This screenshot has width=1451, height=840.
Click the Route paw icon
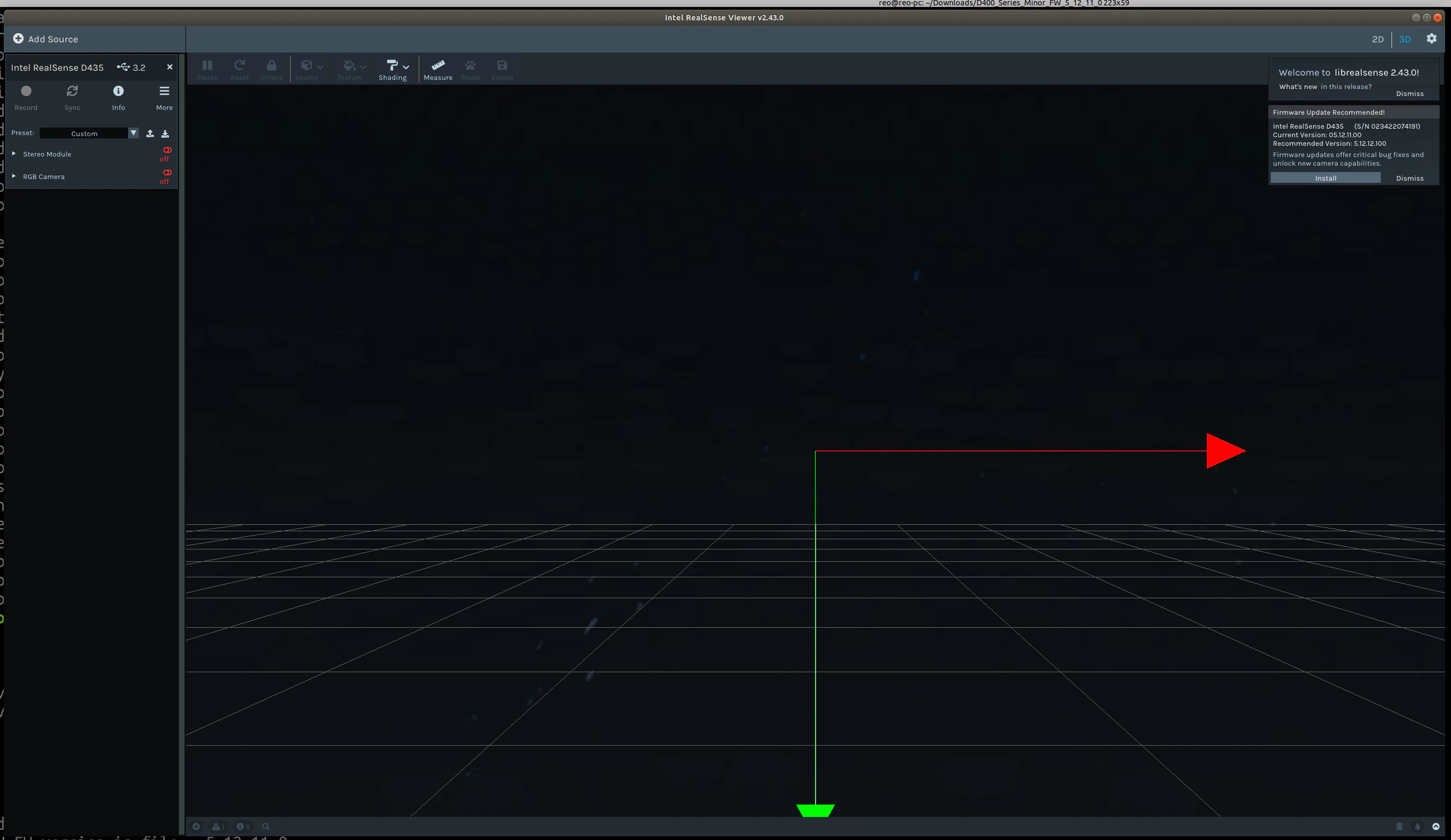(x=470, y=65)
